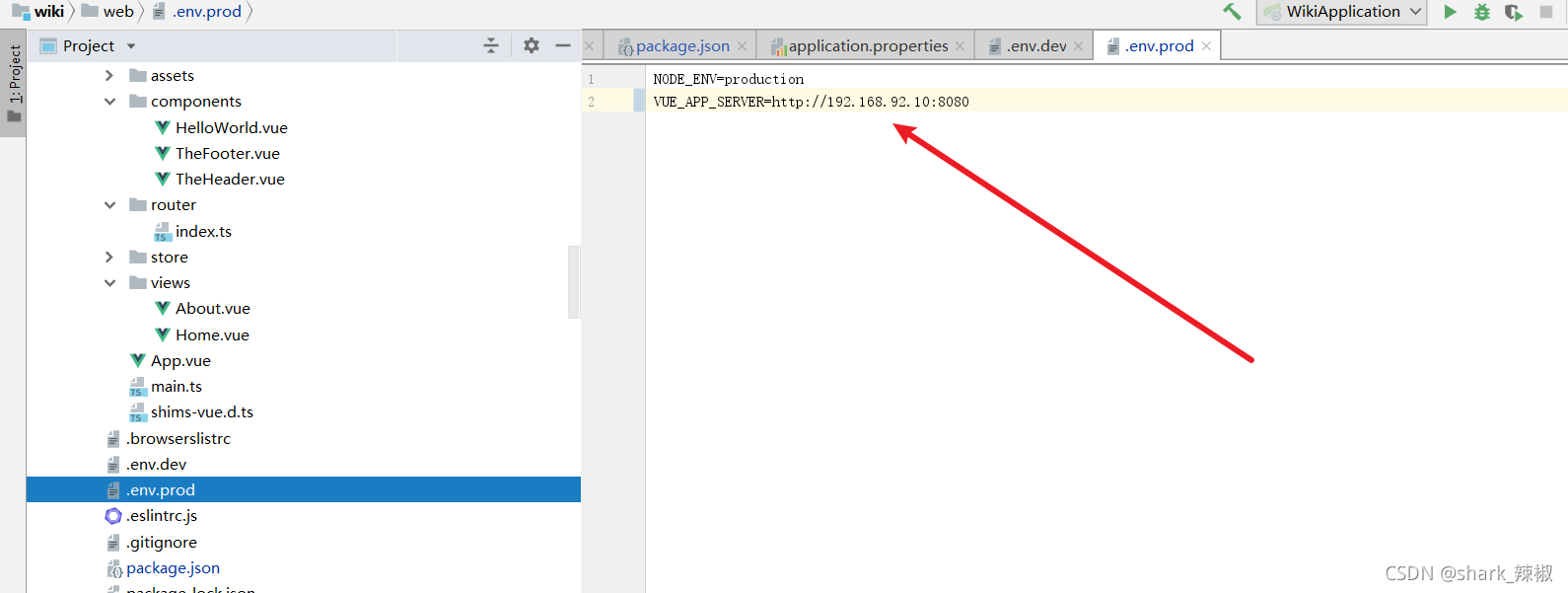1568x593 pixels.
Task: Collapse the router folder
Action: (x=109, y=205)
